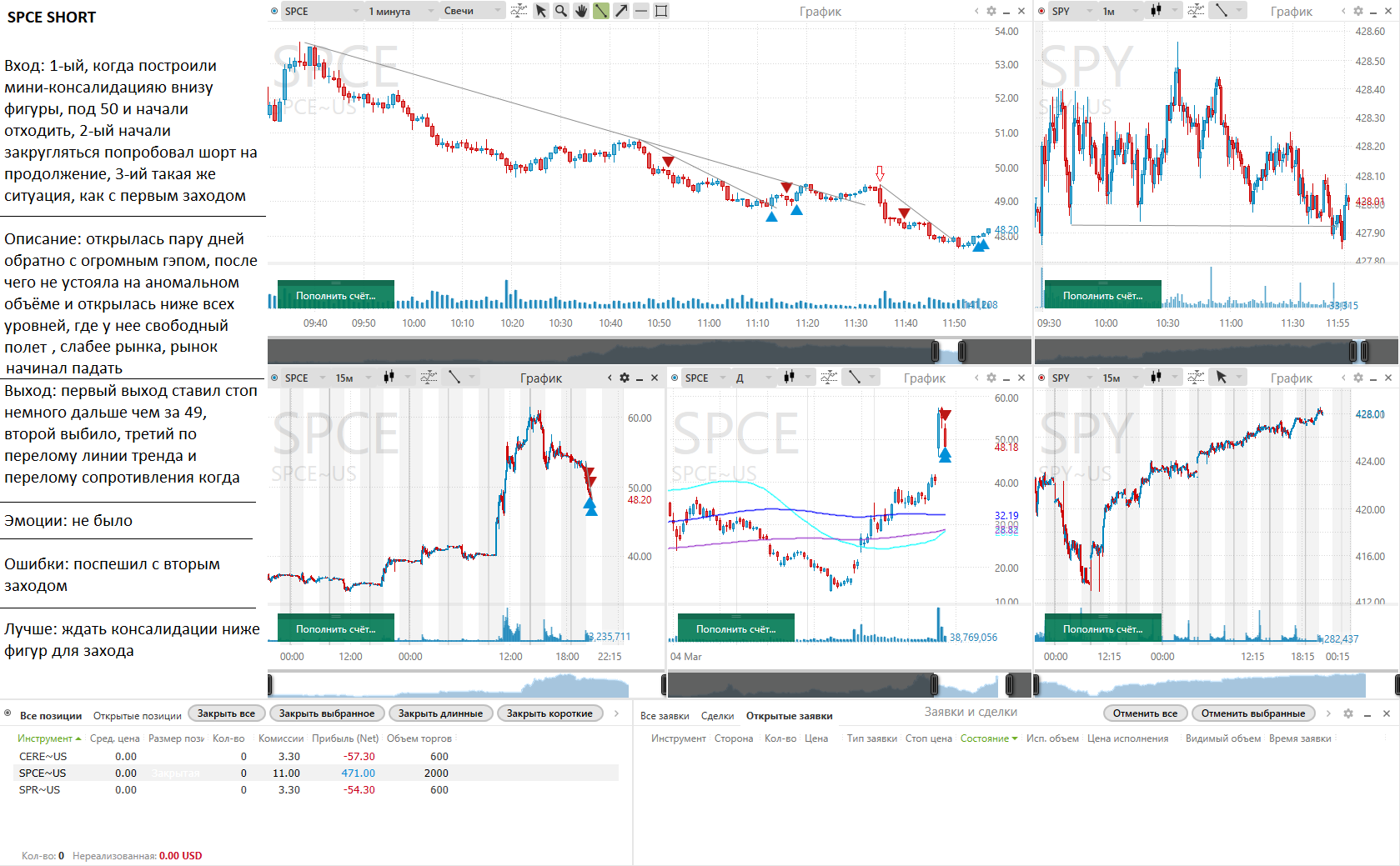Sort positions by 'Инструмент' column header
The width and height of the screenshot is (1400, 866).
(49, 738)
